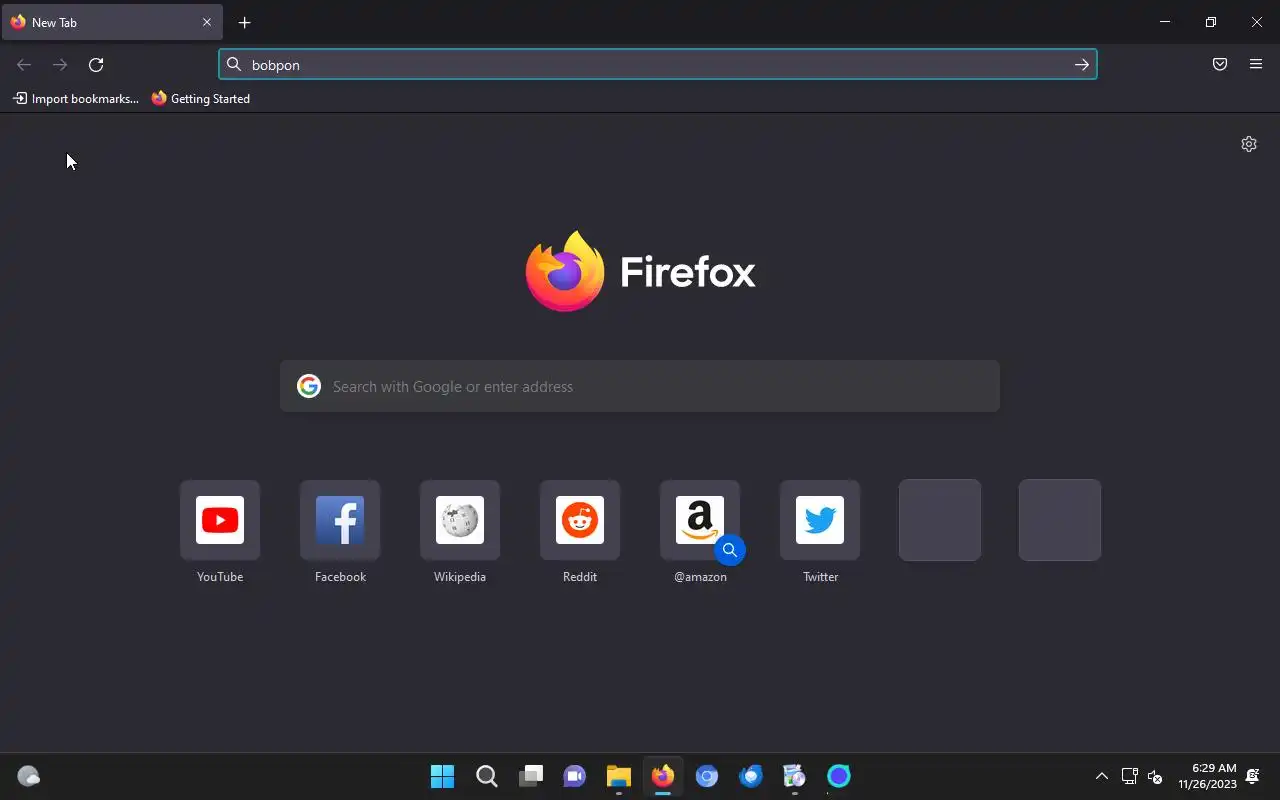The width and height of the screenshot is (1280, 800).
Task: Select the New Tab tab
Action: click(x=112, y=22)
